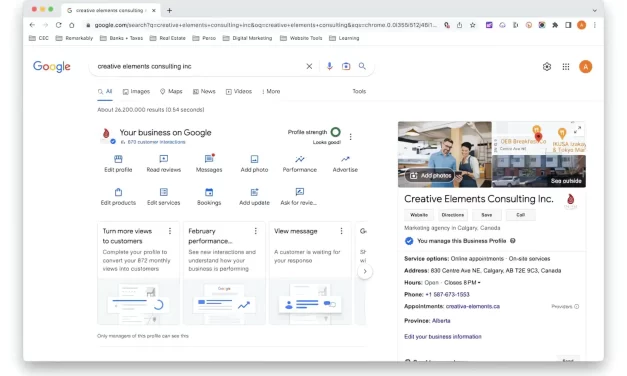Bookmark this page with star icon
This screenshot has height=376, width=627.
pyautogui.click(x=473, y=25)
